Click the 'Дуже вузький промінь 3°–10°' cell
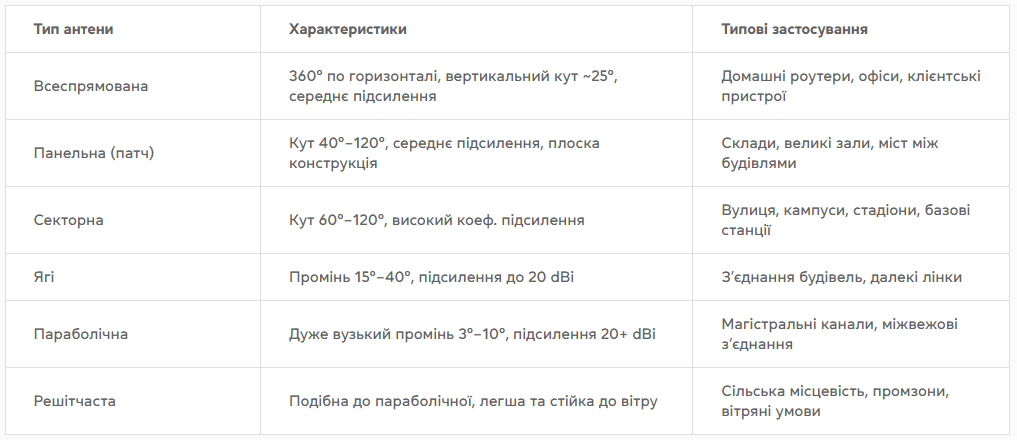Screen dimensions: 1017x440 pyautogui.click(x=472, y=334)
